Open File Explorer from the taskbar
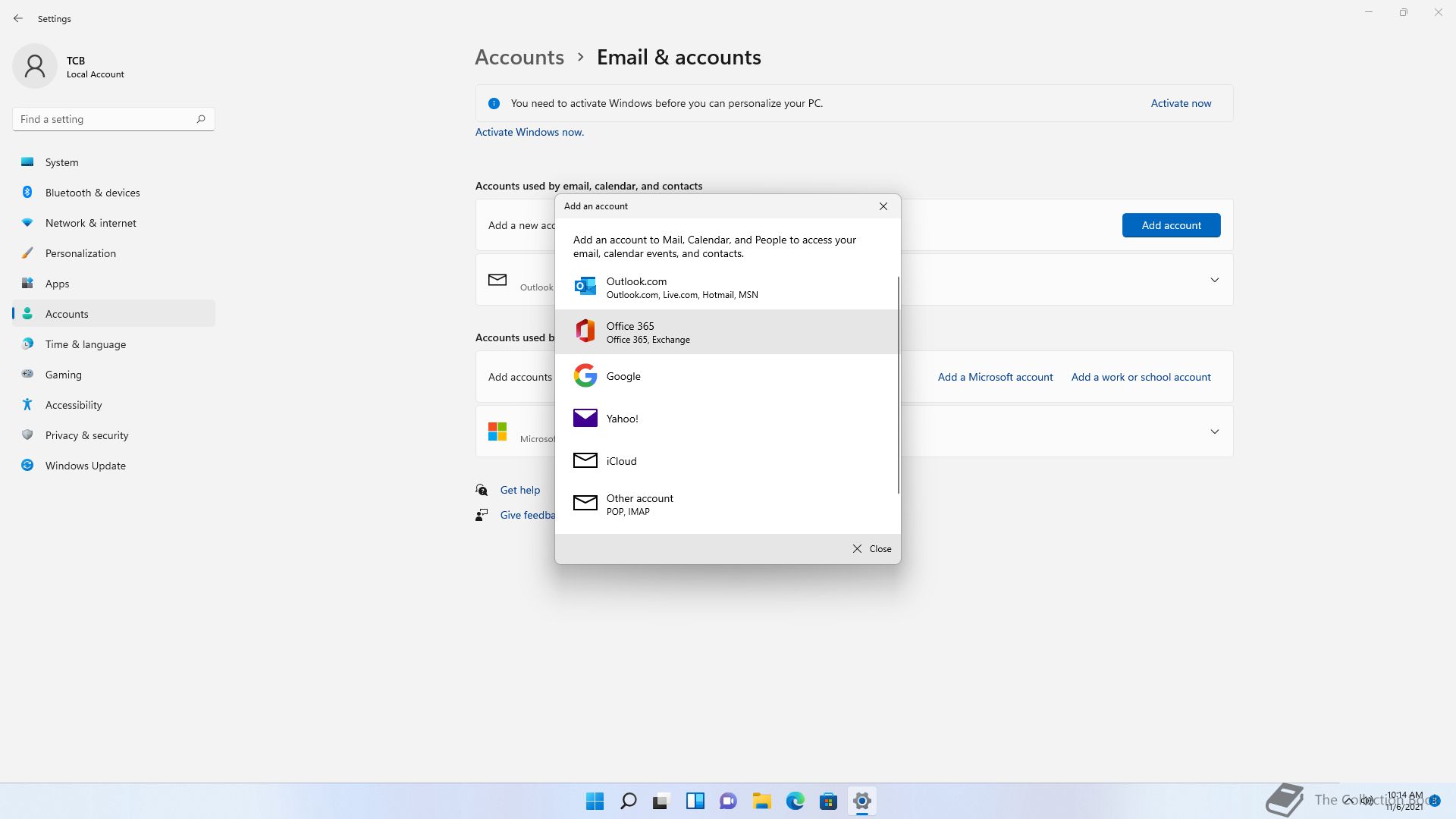The width and height of the screenshot is (1456, 819). [761, 801]
